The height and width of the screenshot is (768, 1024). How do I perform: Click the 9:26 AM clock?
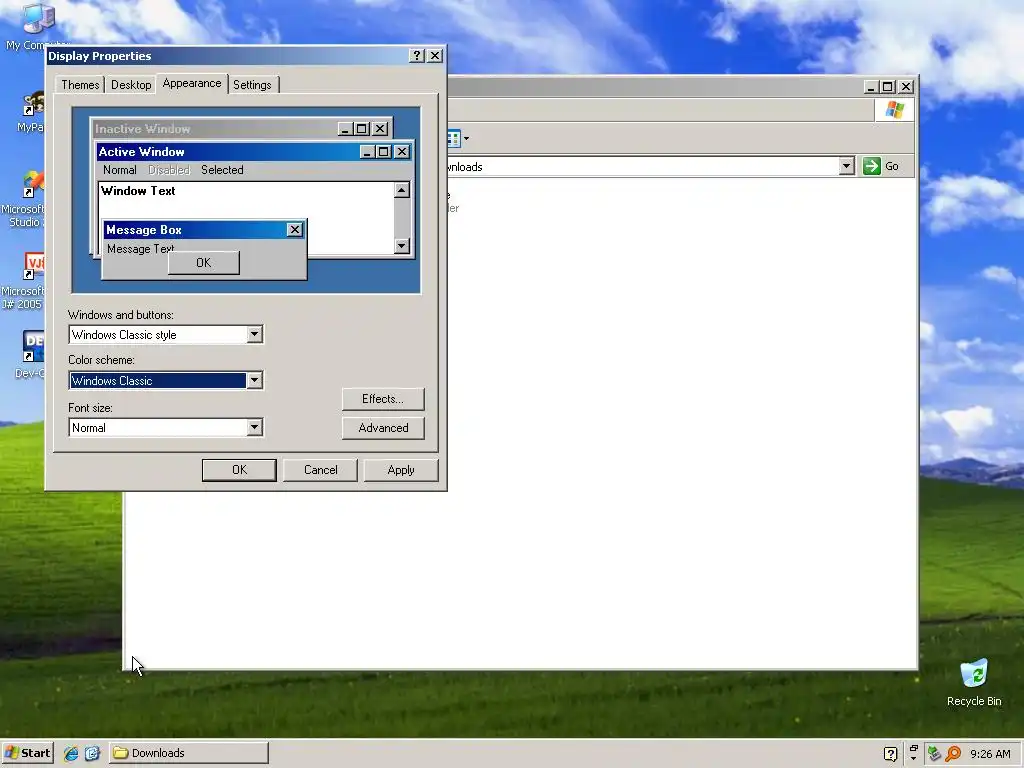[x=990, y=754]
